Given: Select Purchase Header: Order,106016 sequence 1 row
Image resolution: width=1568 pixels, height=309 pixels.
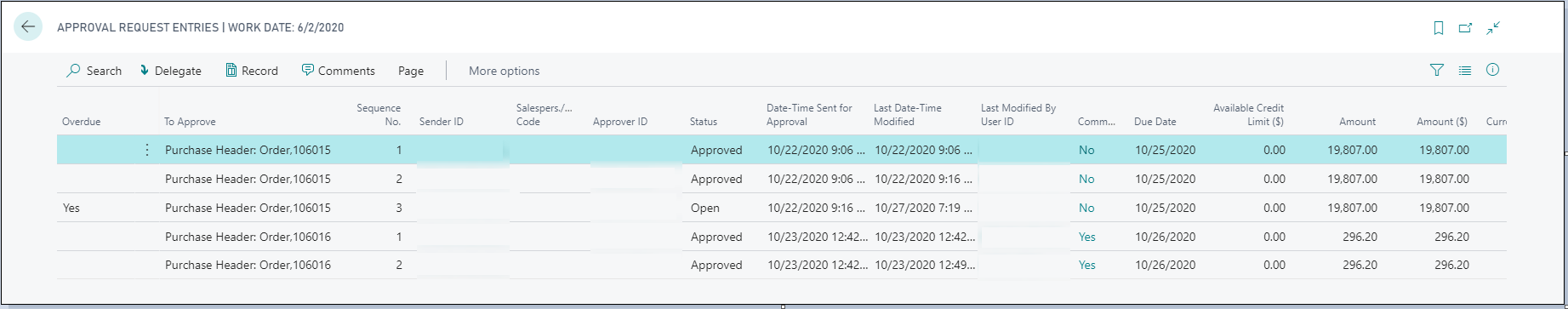Looking at the screenshot, I should click(782, 237).
